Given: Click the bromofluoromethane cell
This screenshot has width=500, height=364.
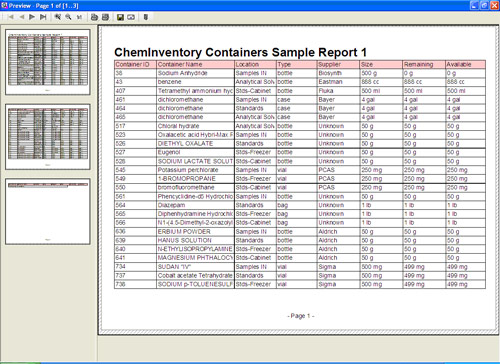Looking at the screenshot, I should 195,187.
